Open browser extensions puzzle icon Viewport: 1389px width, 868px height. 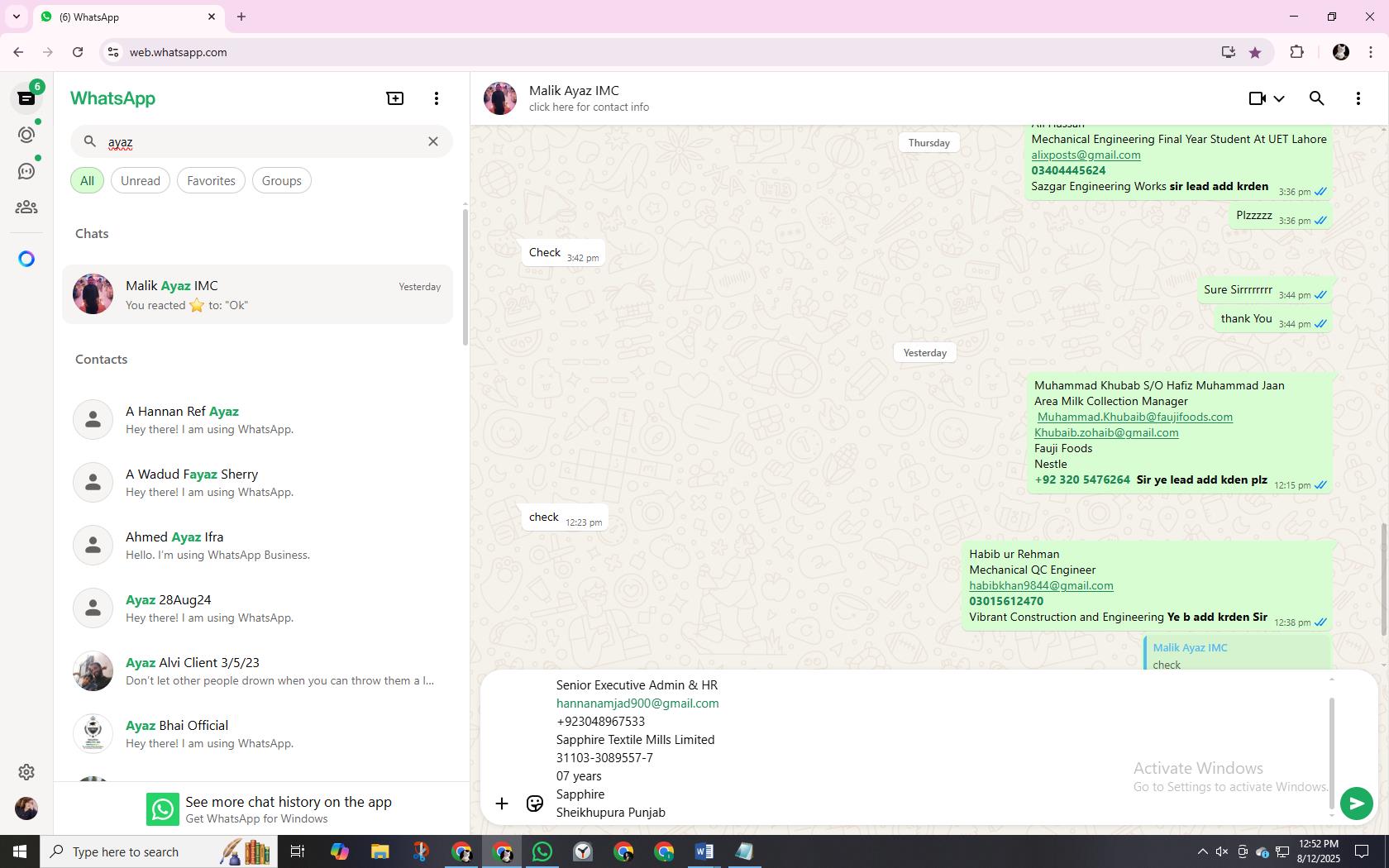tap(1296, 52)
